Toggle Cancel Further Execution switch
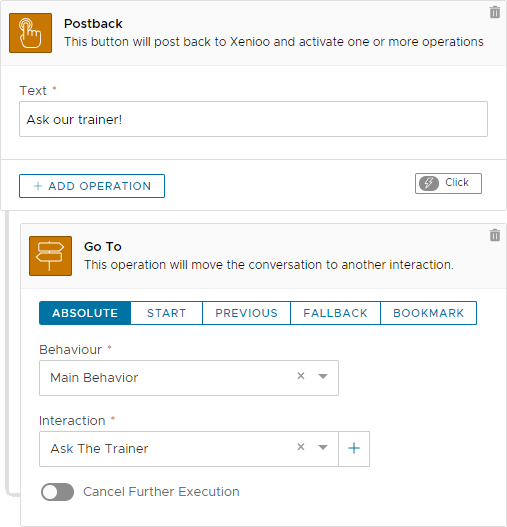Screen dimensions: 507x527 (57, 492)
